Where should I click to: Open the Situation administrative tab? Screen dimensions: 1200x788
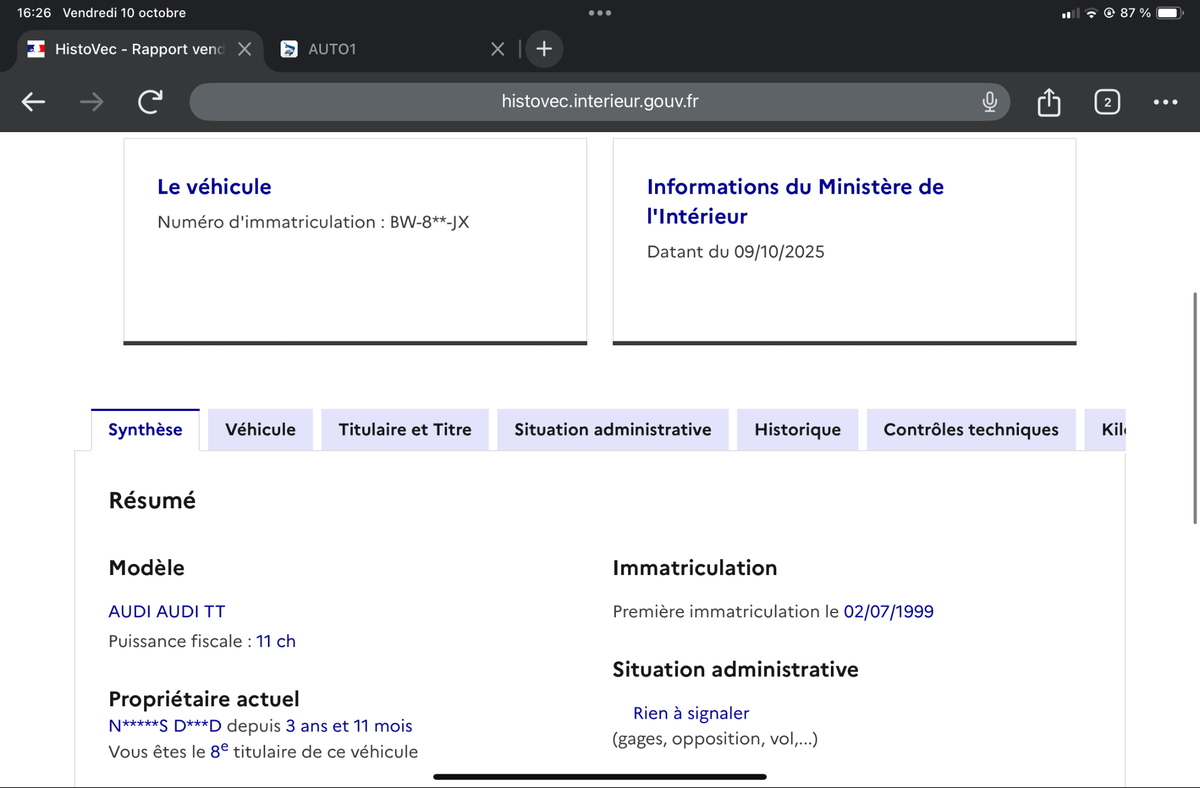click(x=612, y=430)
